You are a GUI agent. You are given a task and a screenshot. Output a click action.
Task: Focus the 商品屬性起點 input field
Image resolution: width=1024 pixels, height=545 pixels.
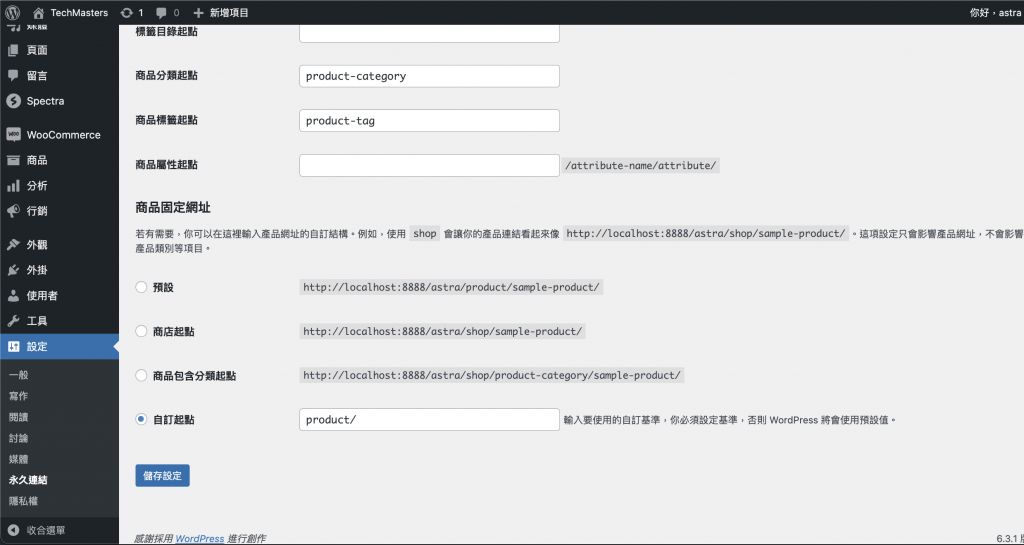coord(429,165)
